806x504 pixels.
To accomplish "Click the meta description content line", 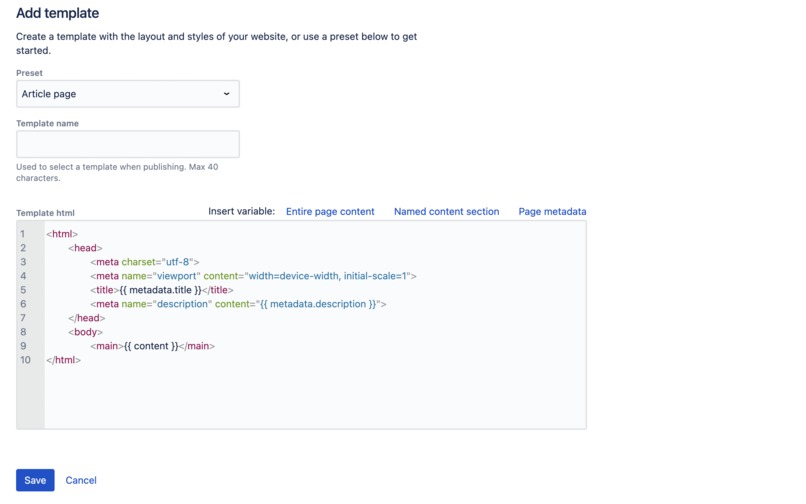I will [x=238, y=304].
